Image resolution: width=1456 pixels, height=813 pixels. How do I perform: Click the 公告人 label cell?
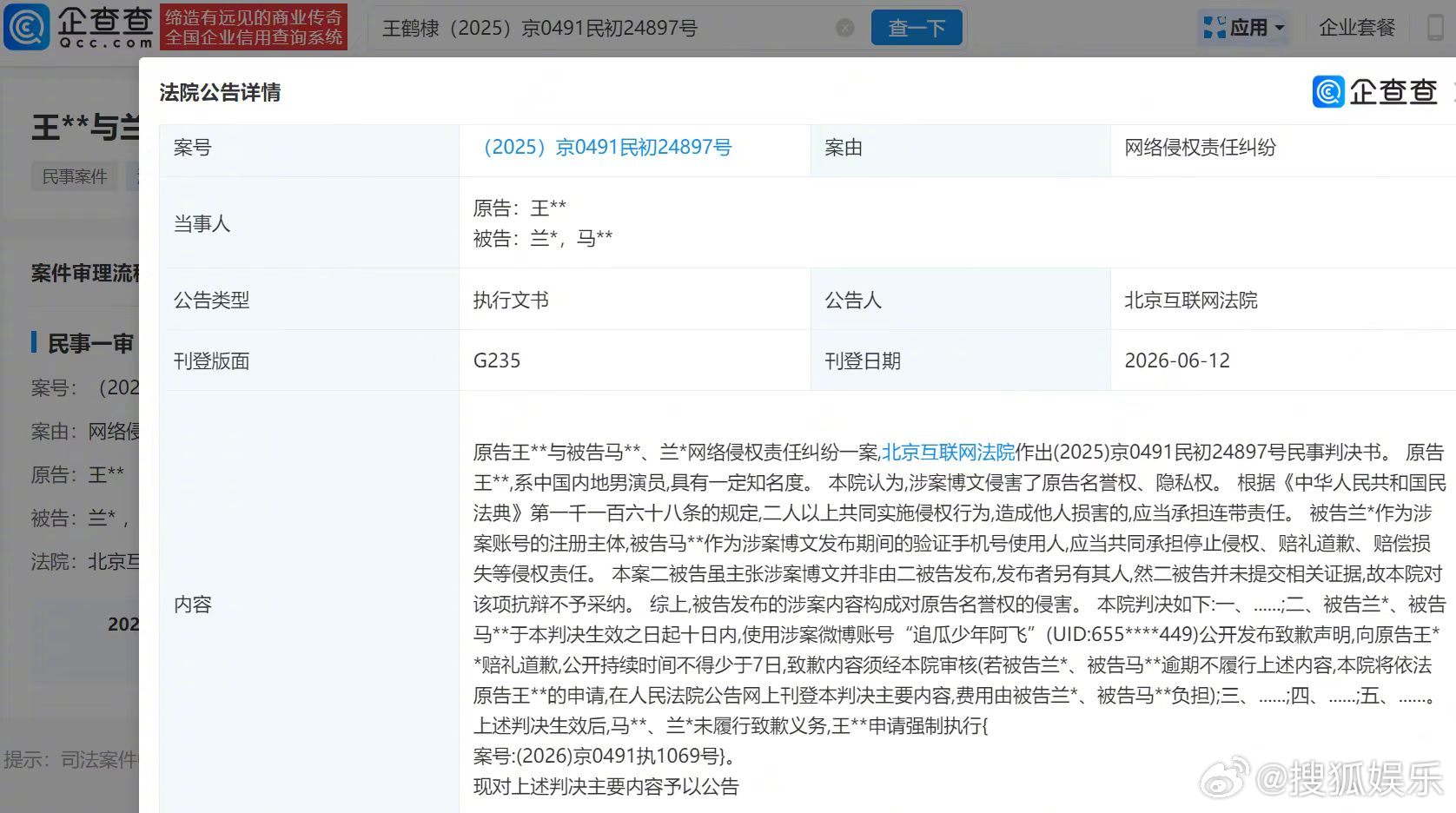(x=961, y=301)
